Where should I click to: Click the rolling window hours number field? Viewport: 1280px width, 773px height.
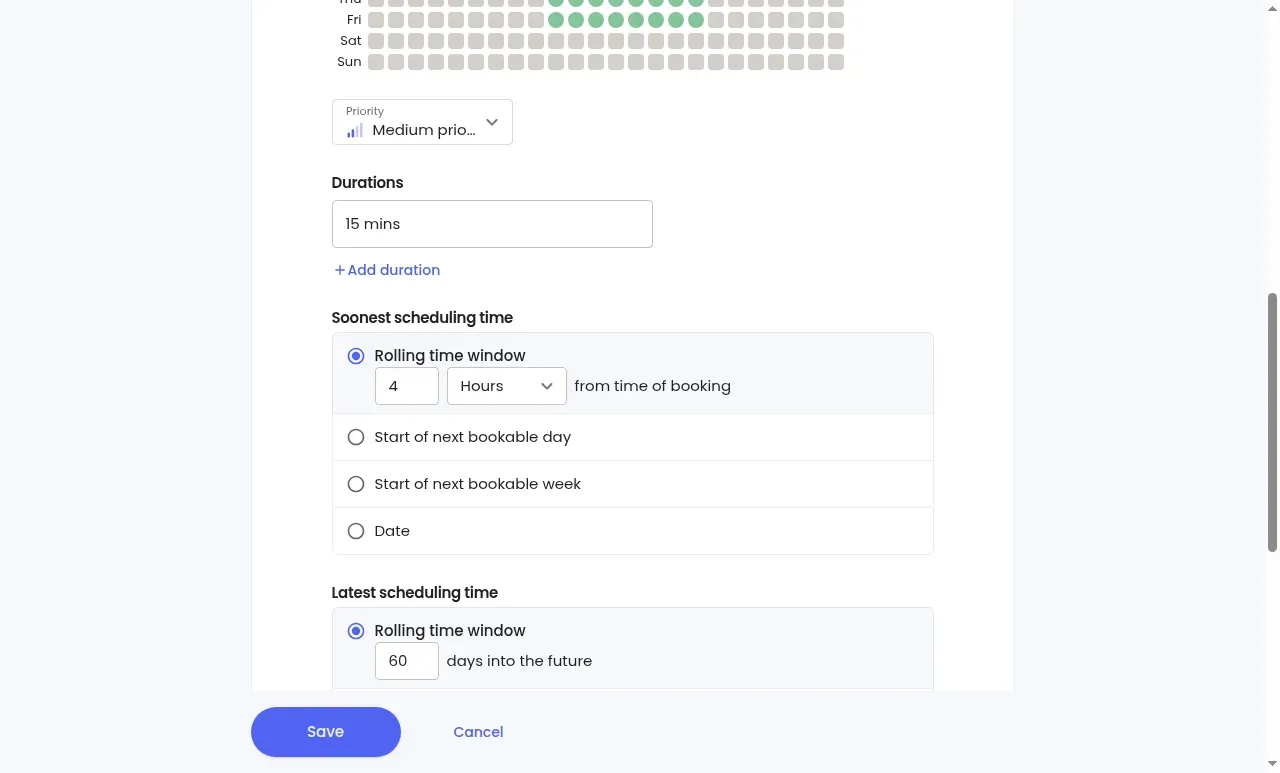[x=407, y=386]
